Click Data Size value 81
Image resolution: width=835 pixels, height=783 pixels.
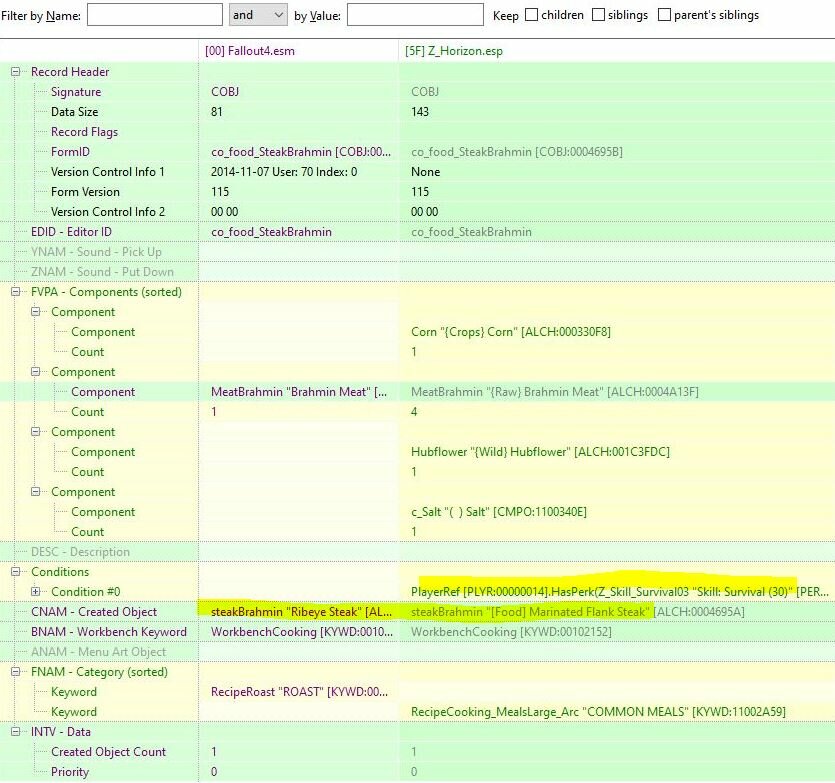[217, 112]
